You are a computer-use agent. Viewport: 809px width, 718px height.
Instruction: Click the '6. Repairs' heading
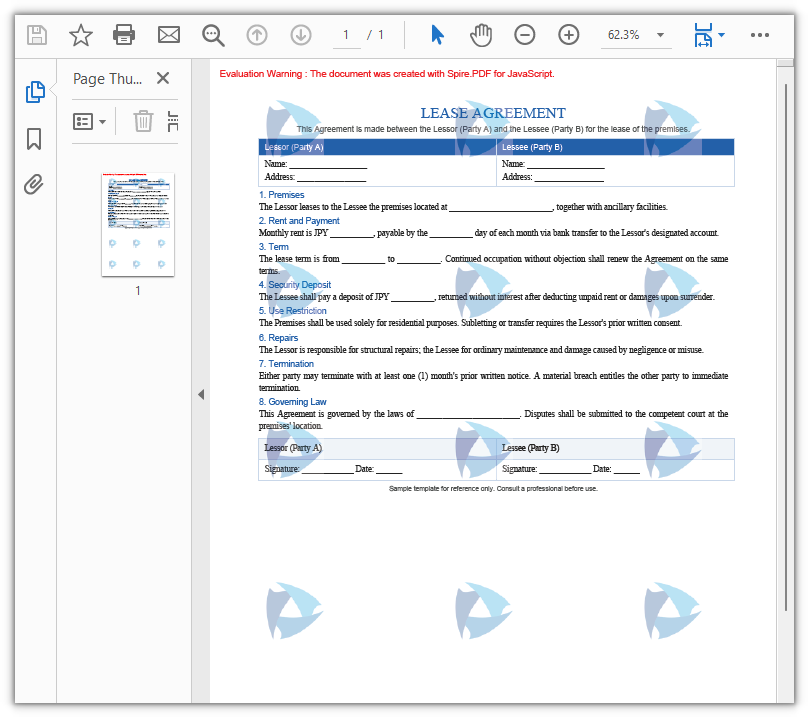click(x=278, y=338)
